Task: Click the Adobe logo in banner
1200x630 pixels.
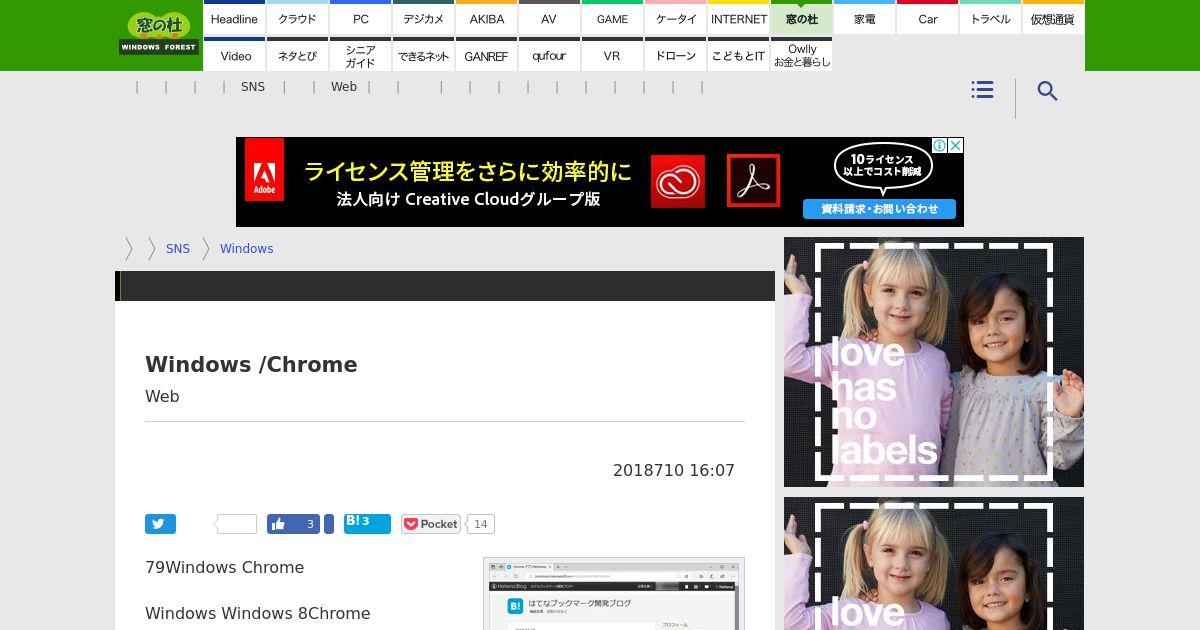Action: point(264,171)
